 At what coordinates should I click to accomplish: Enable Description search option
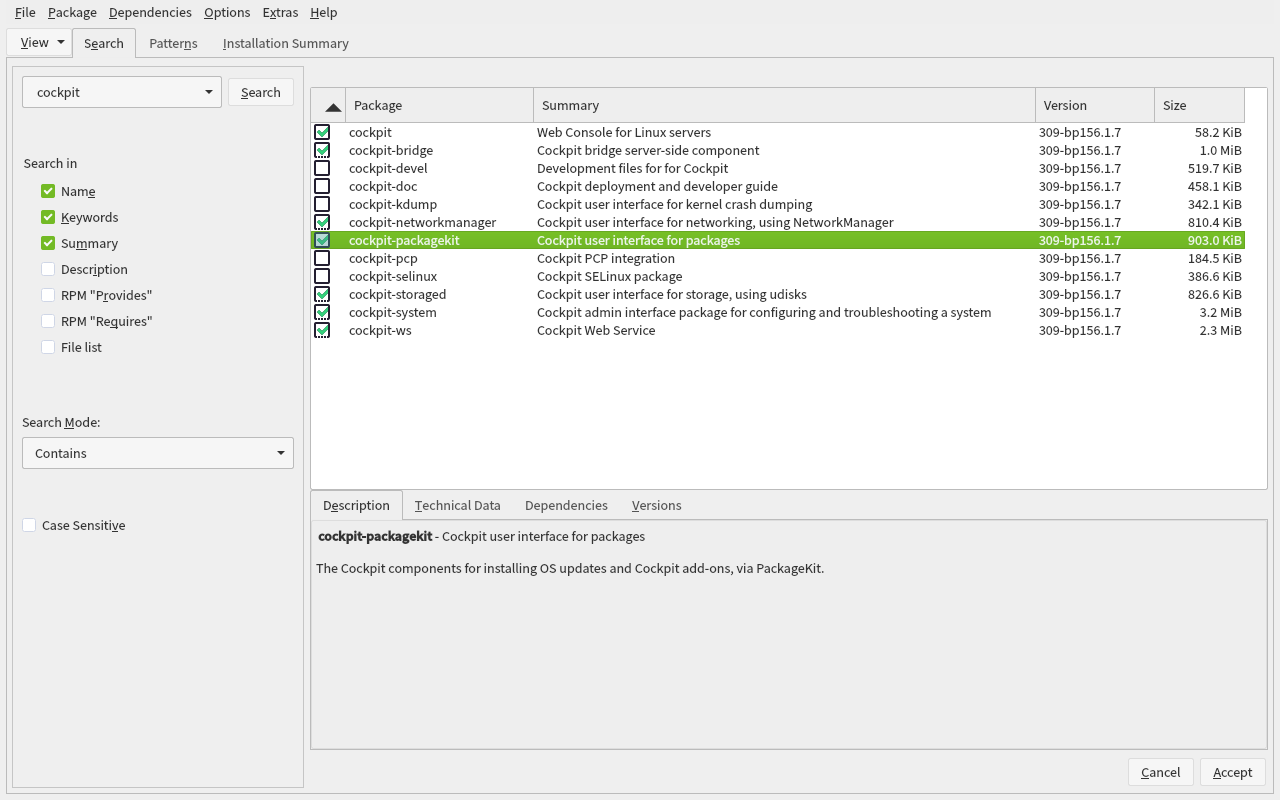48,269
